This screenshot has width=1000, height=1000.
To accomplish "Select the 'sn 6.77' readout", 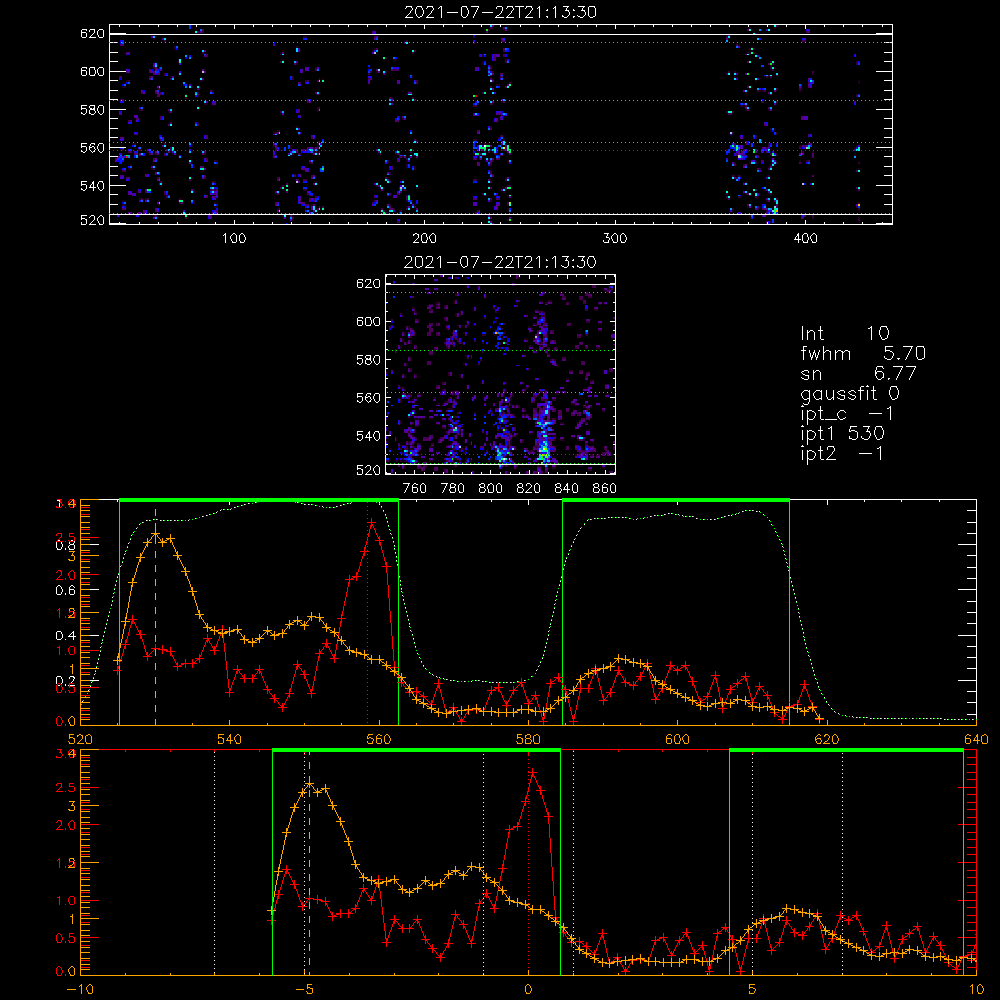I will coord(858,373).
